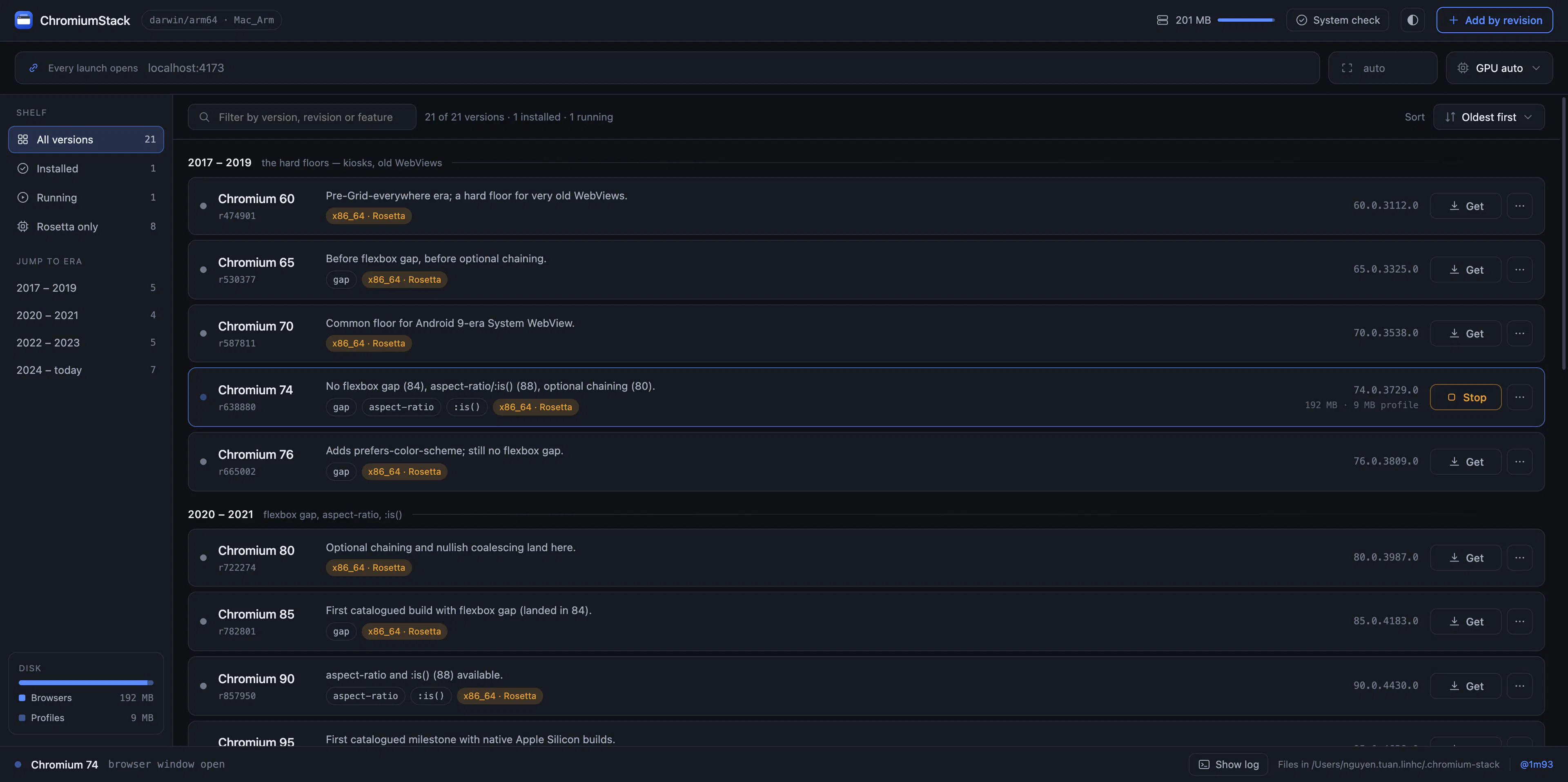Open more options for Chromium 65
Image resolution: width=1568 pixels, height=782 pixels.
1519,270
